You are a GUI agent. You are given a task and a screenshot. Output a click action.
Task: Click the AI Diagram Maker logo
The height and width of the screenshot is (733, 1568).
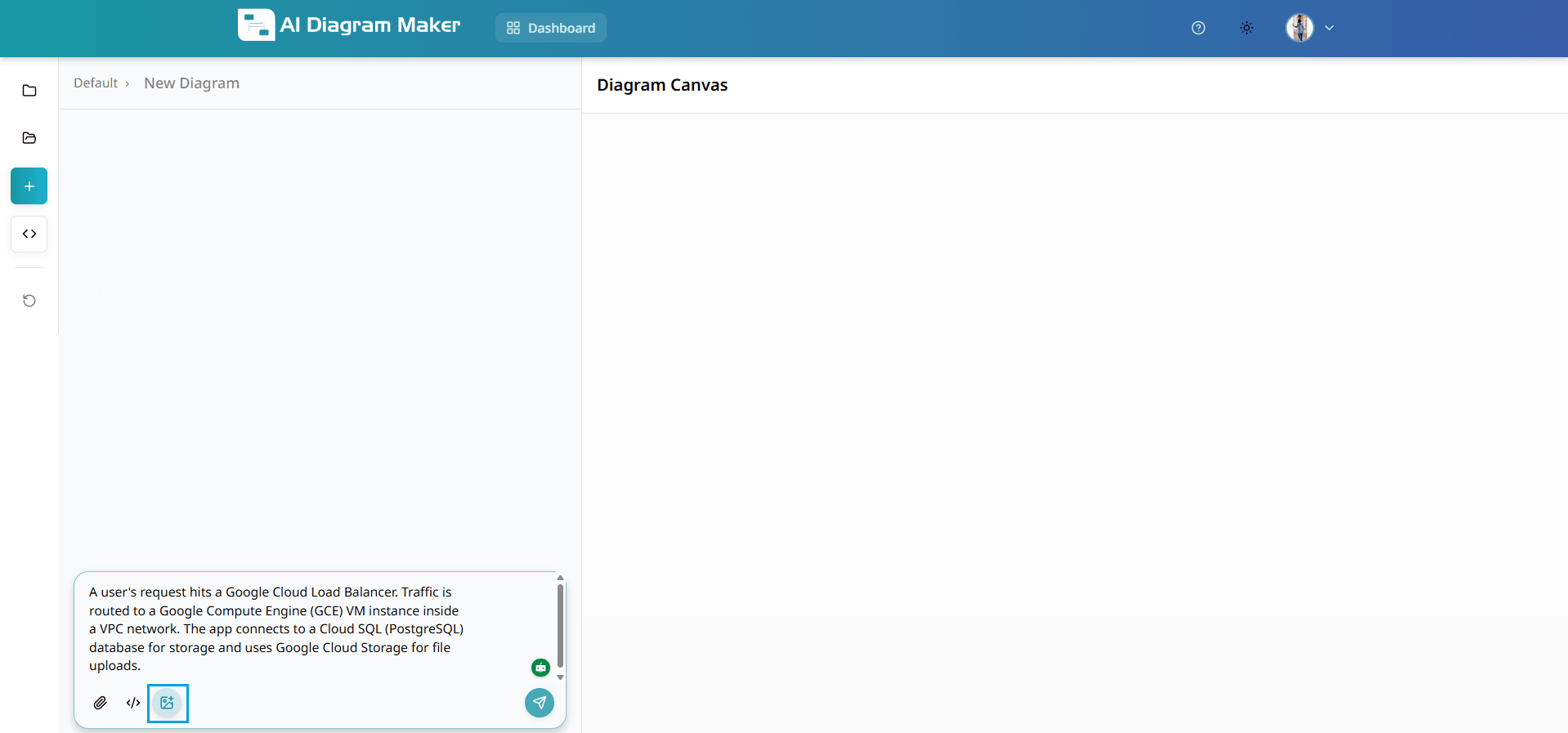pos(349,25)
